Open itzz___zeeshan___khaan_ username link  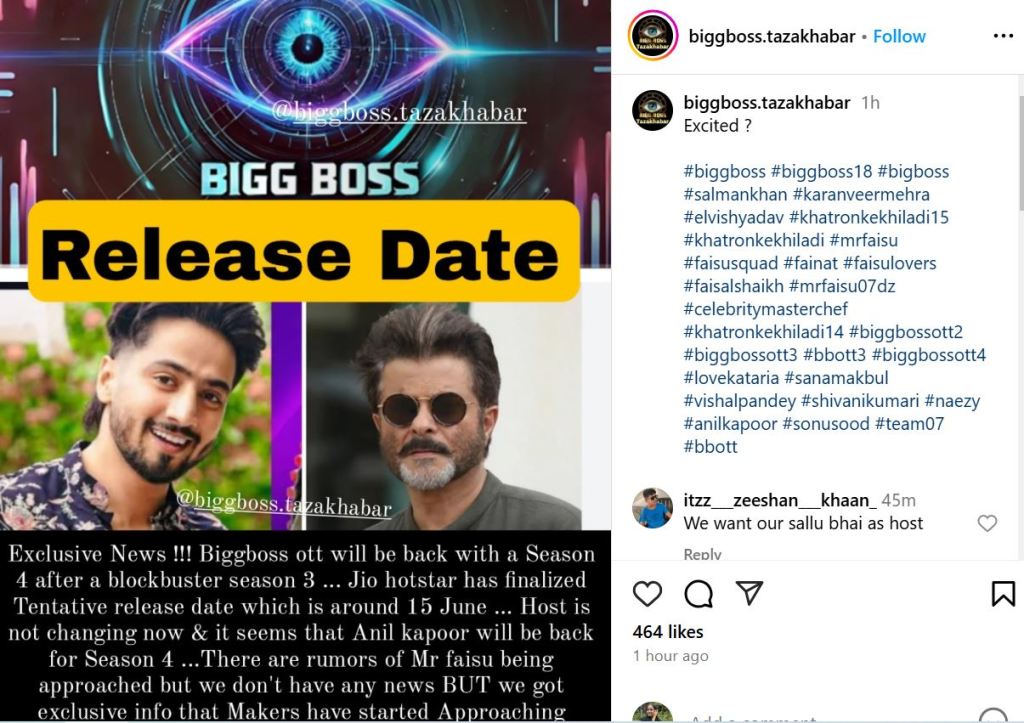click(780, 500)
